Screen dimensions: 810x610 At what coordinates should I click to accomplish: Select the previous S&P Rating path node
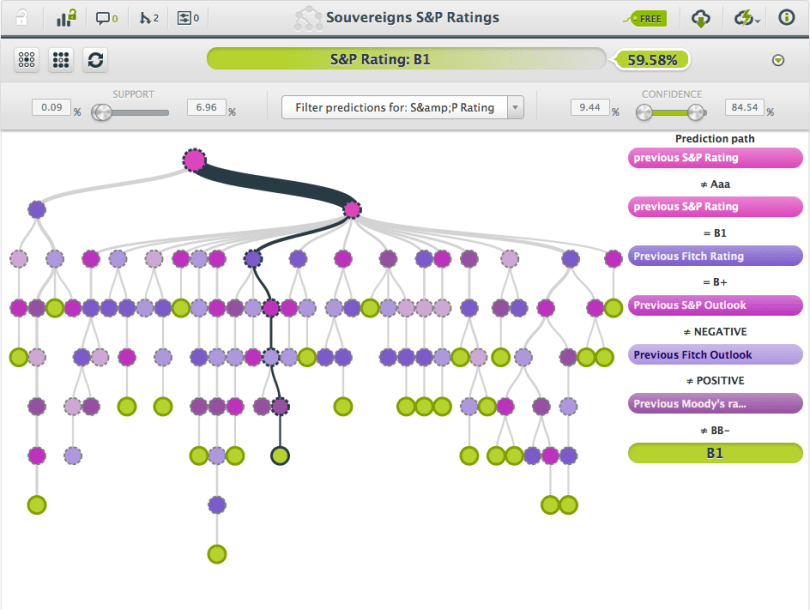(714, 157)
